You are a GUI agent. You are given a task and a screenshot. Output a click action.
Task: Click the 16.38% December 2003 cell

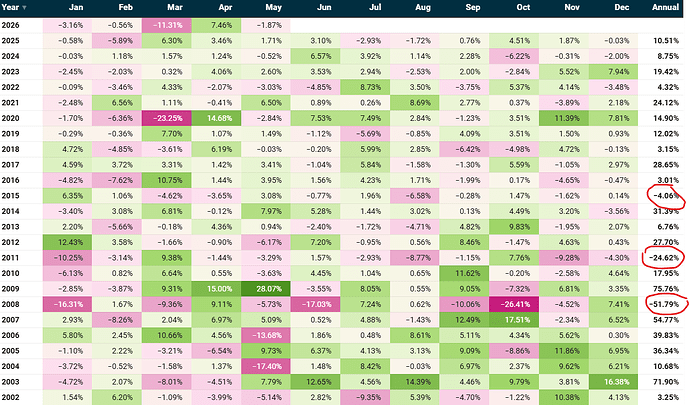coord(613,382)
